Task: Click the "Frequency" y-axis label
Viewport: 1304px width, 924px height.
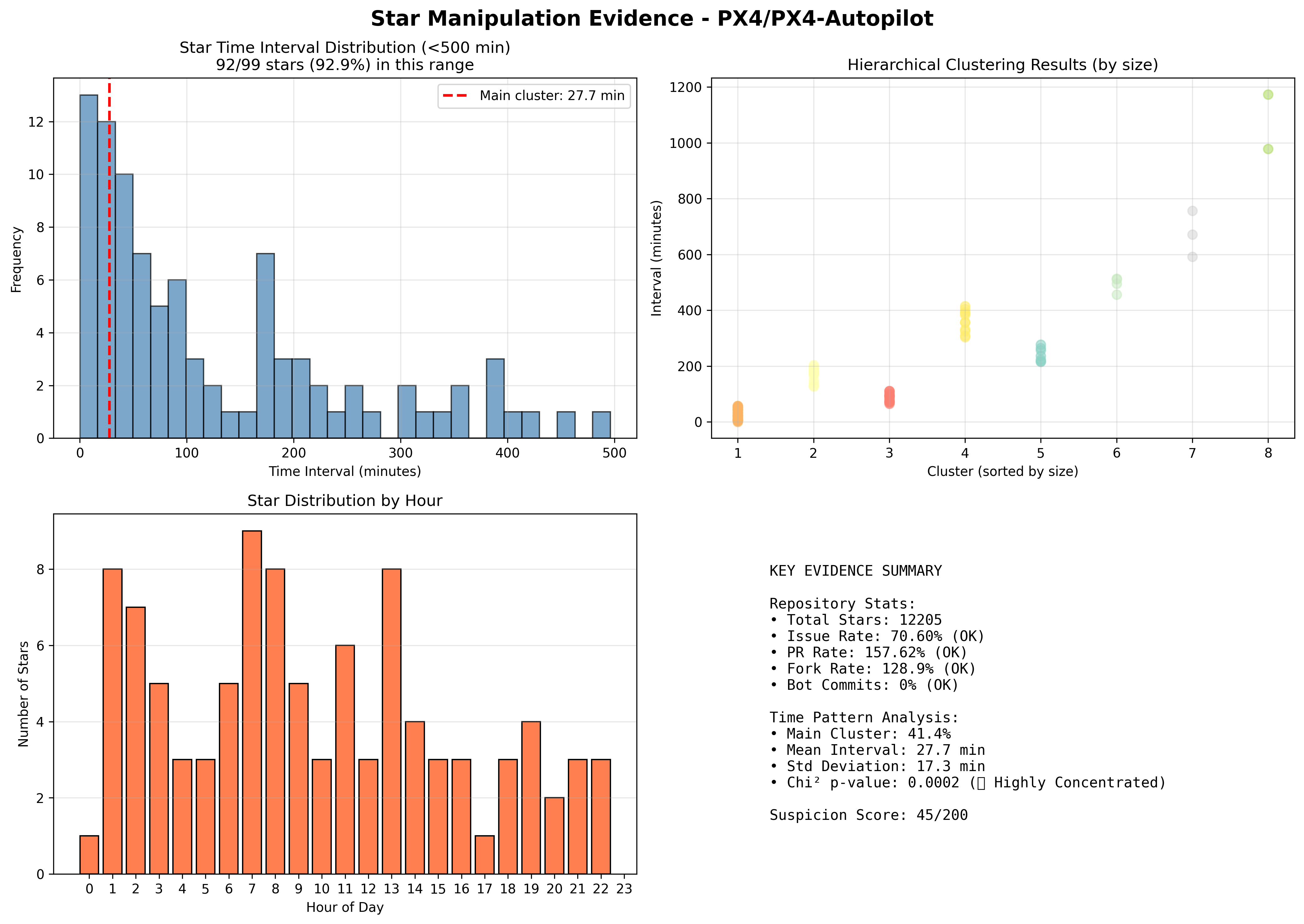Action: pos(16,260)
